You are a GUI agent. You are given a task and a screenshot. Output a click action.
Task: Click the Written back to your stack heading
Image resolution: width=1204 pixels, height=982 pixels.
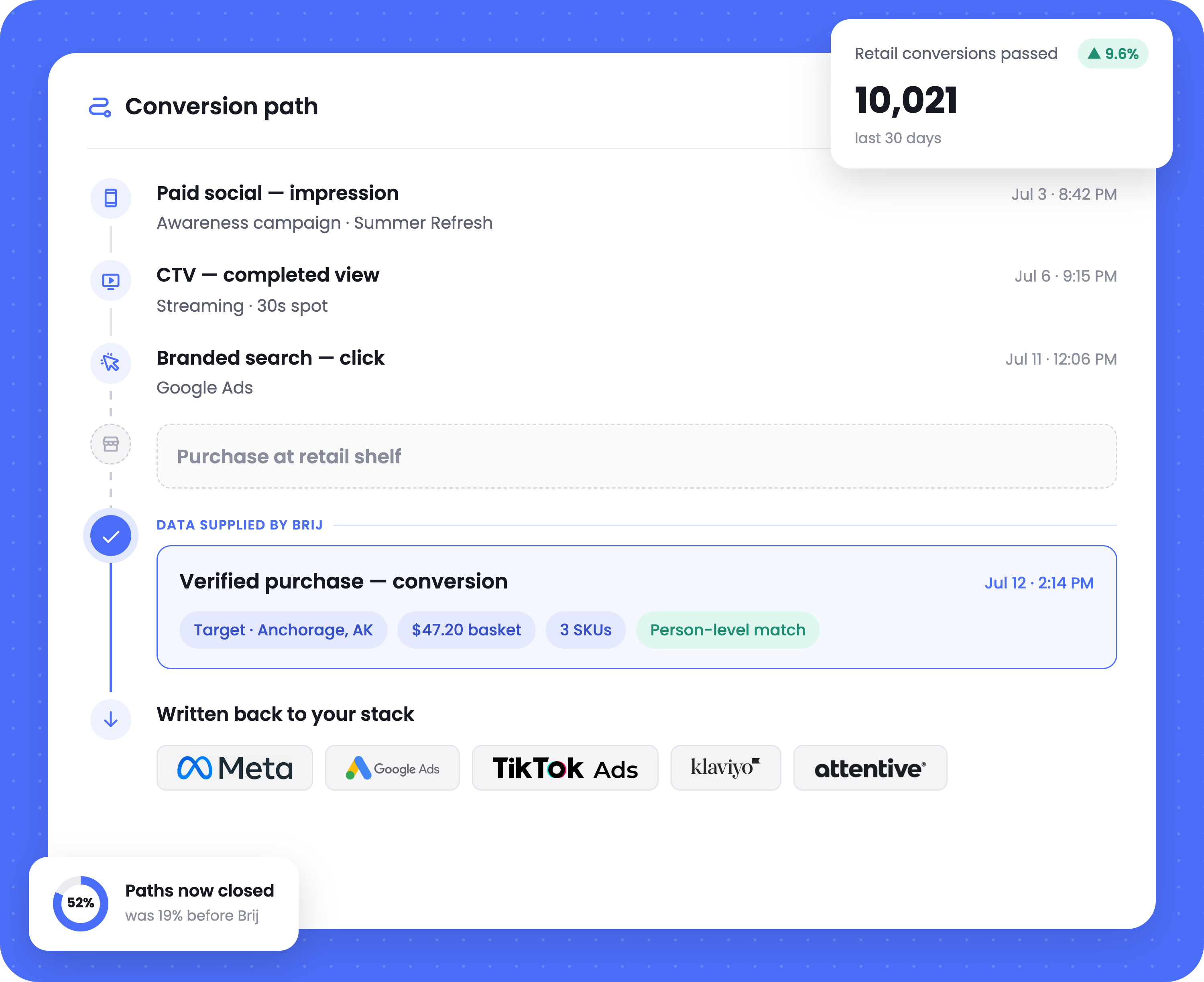click(x=285, y=714)
